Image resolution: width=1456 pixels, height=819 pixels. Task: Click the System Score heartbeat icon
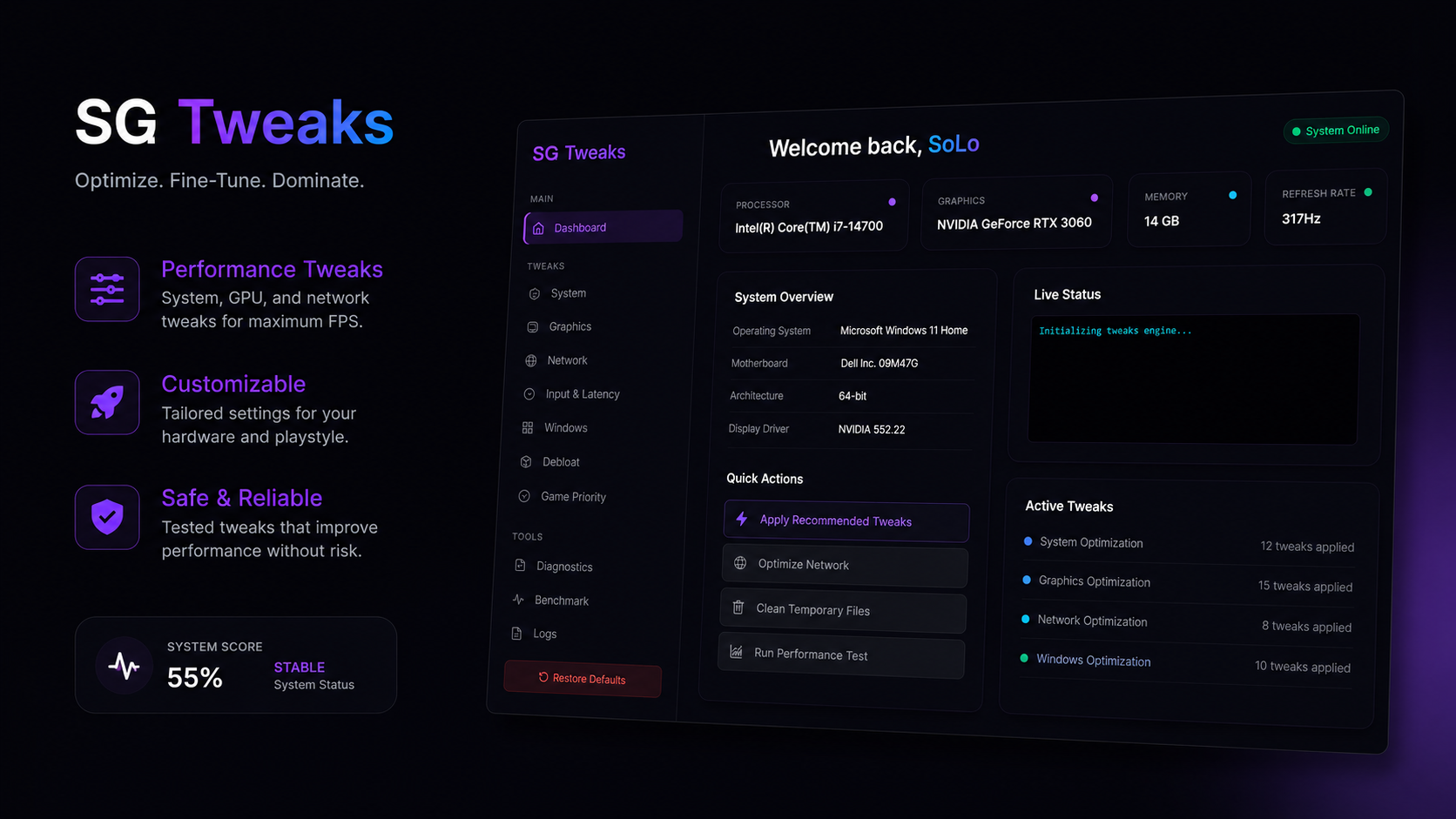[x=124, y=666]
